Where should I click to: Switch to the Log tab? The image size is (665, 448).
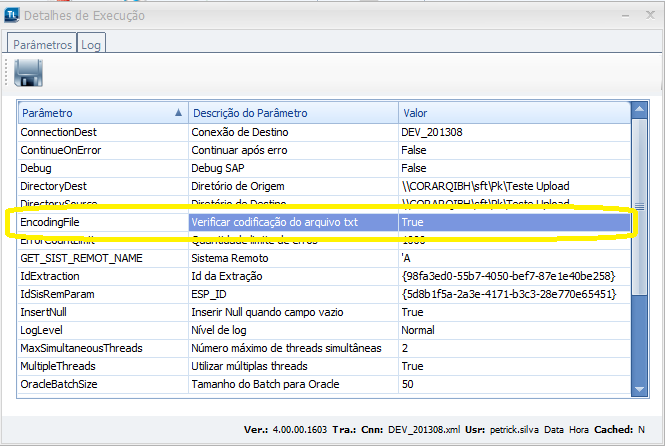[x=91, y=45]
